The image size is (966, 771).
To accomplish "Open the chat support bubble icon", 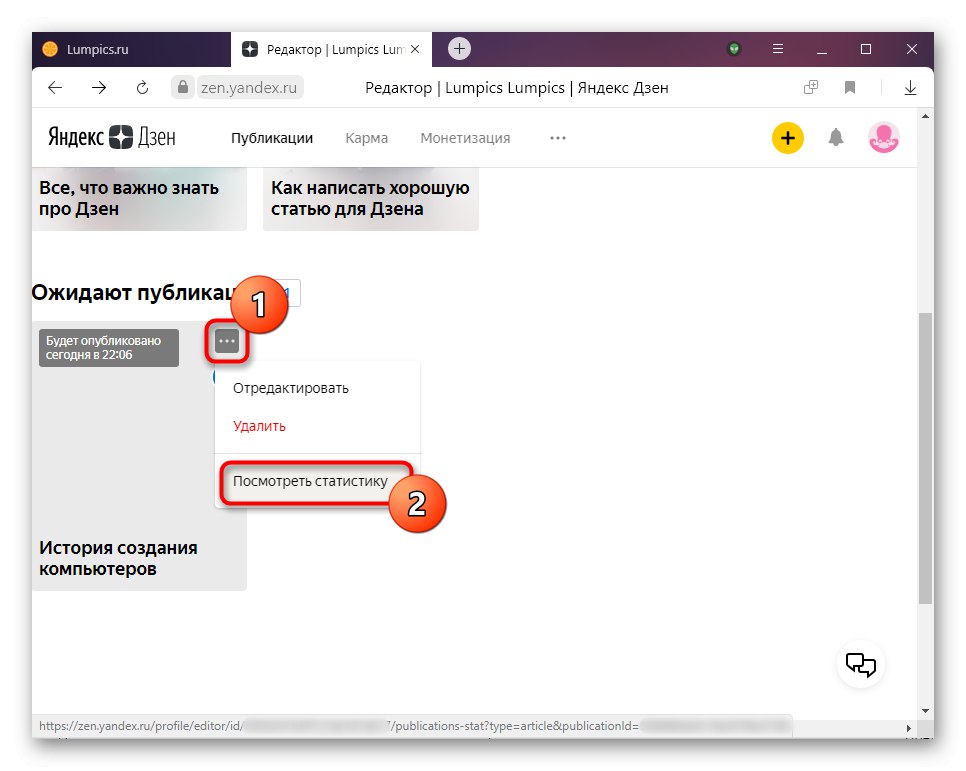I will pos(861,664).
